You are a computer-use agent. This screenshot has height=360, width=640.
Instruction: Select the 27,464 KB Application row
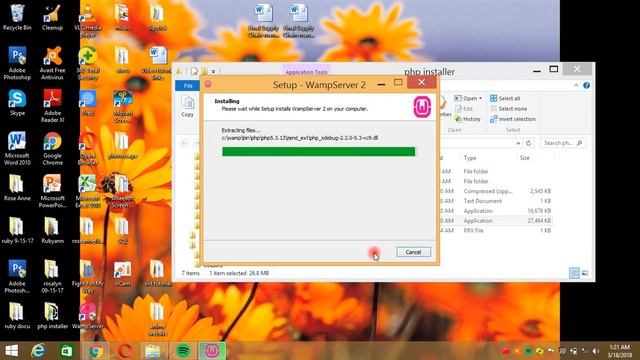pos(496,220)
